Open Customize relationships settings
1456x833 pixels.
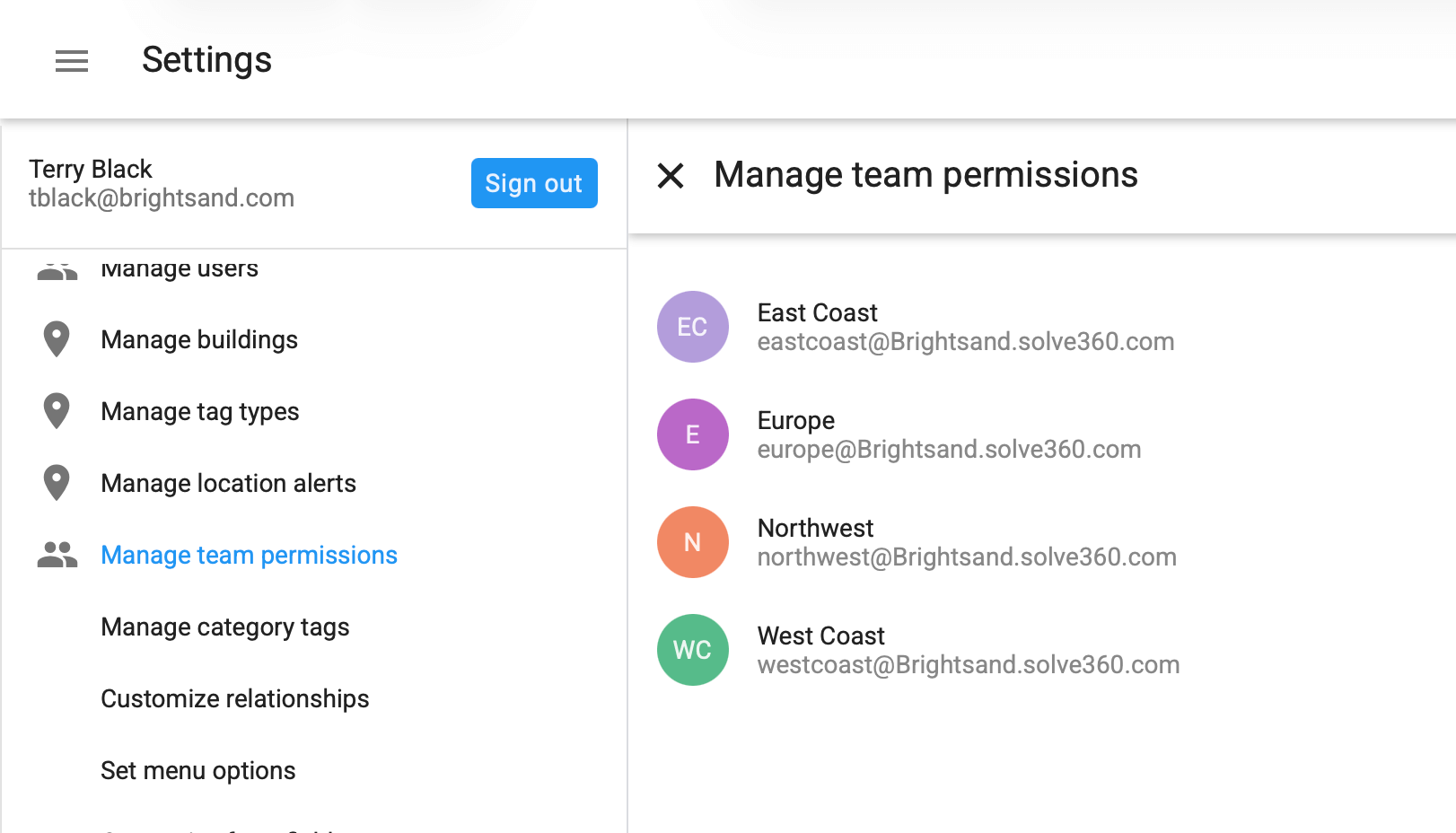(x=235, y=698)
